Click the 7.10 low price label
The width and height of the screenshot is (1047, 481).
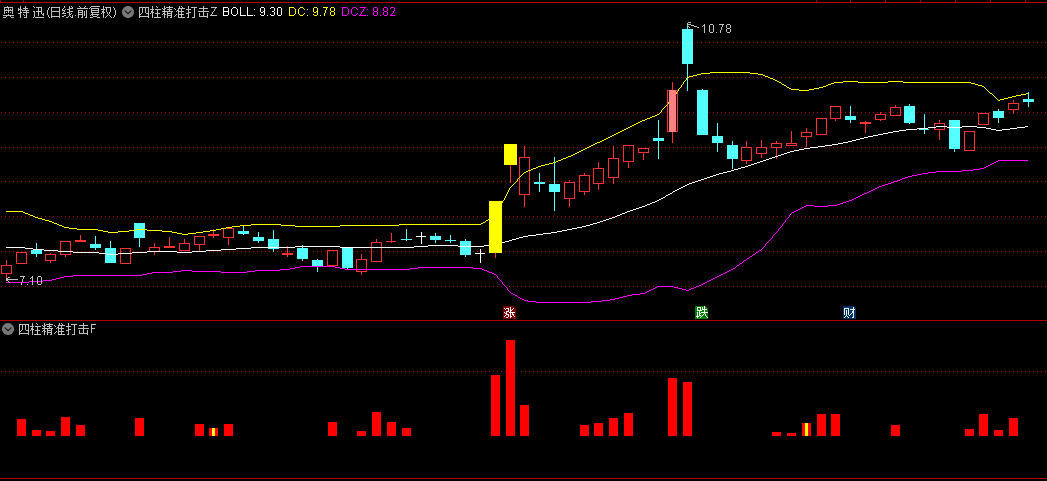(31, 281)
